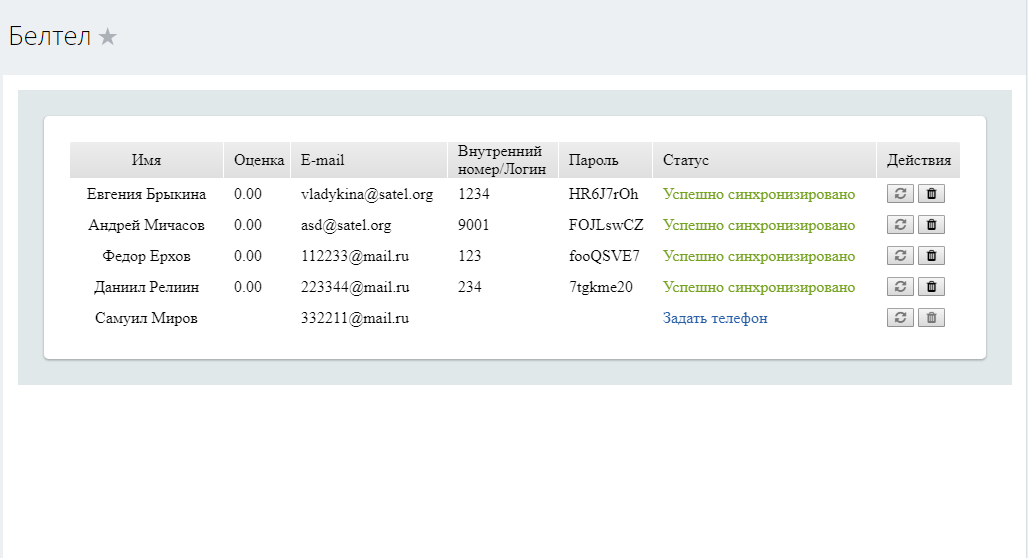Select the name Самуил Миров
Screen dimensions: 1028x558
coord(146,318)
